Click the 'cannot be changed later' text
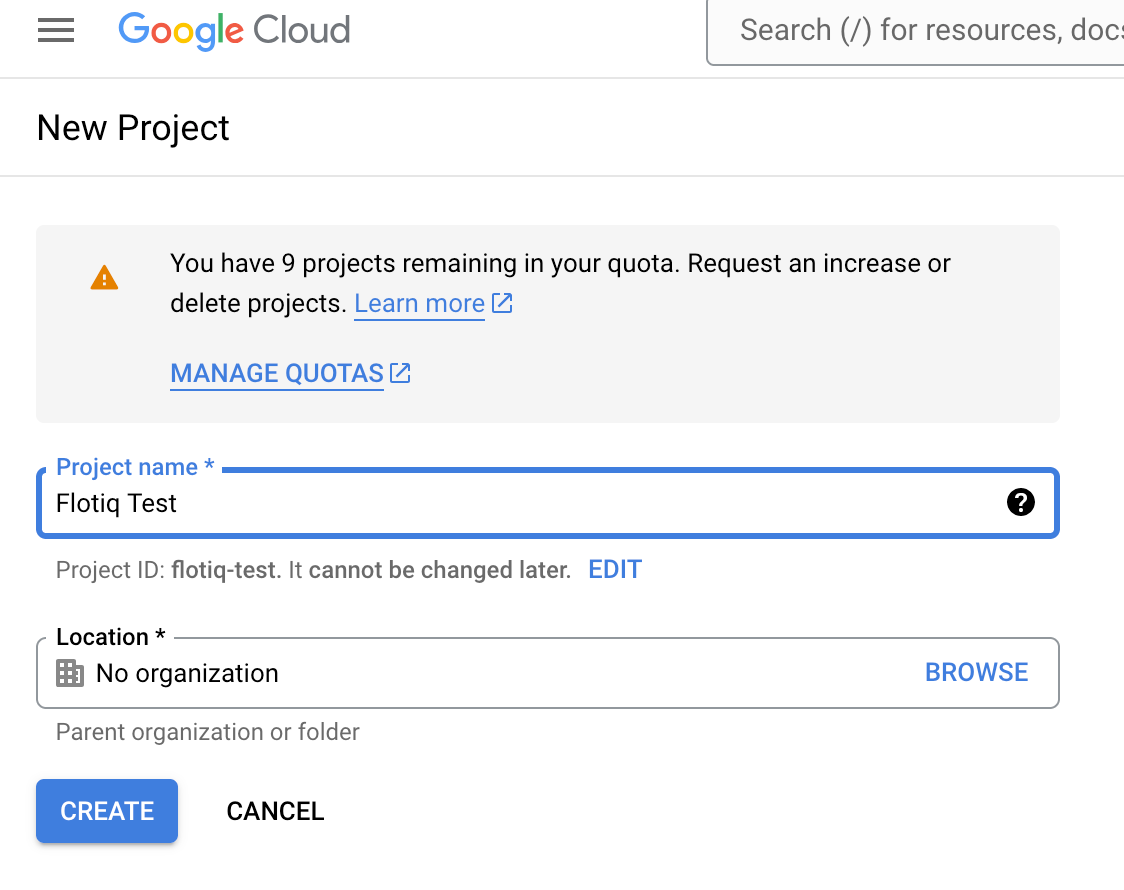This screenshot has height=890, width=1124. (439, 570)
